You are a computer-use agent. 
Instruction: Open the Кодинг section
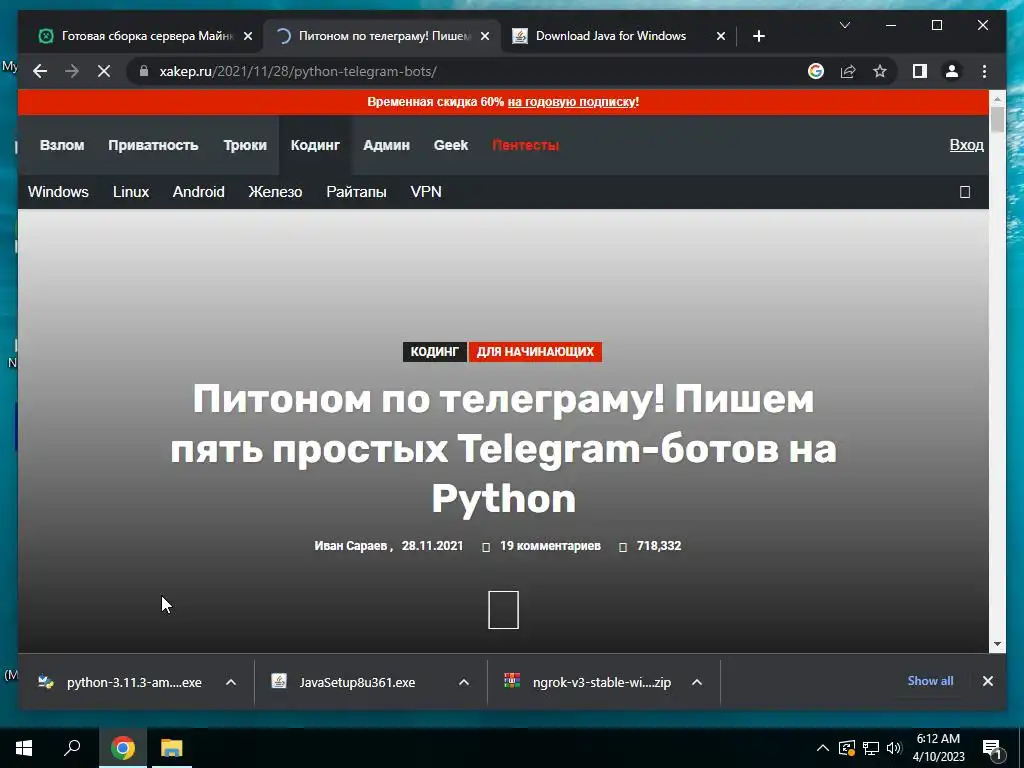pos(315,145)
